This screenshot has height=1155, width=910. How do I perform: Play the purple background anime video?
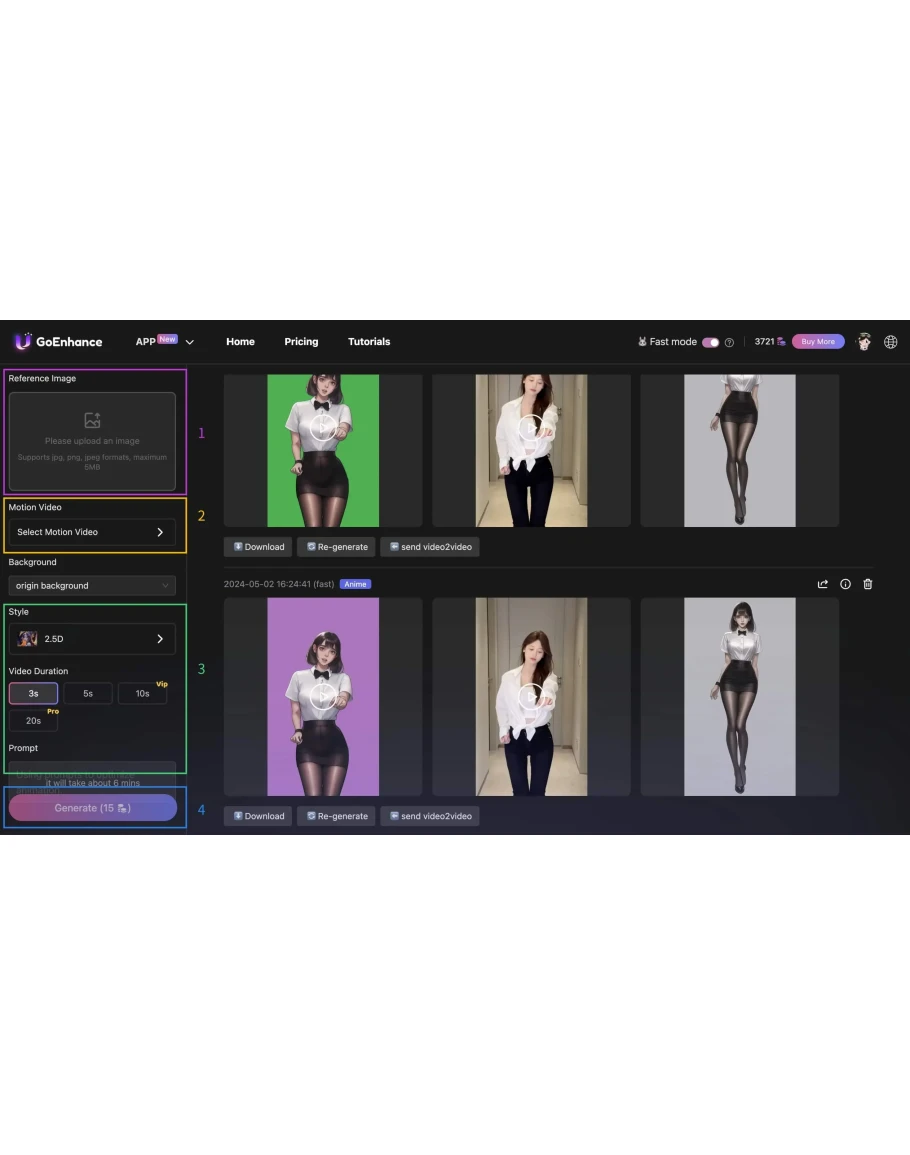[323, 696]
